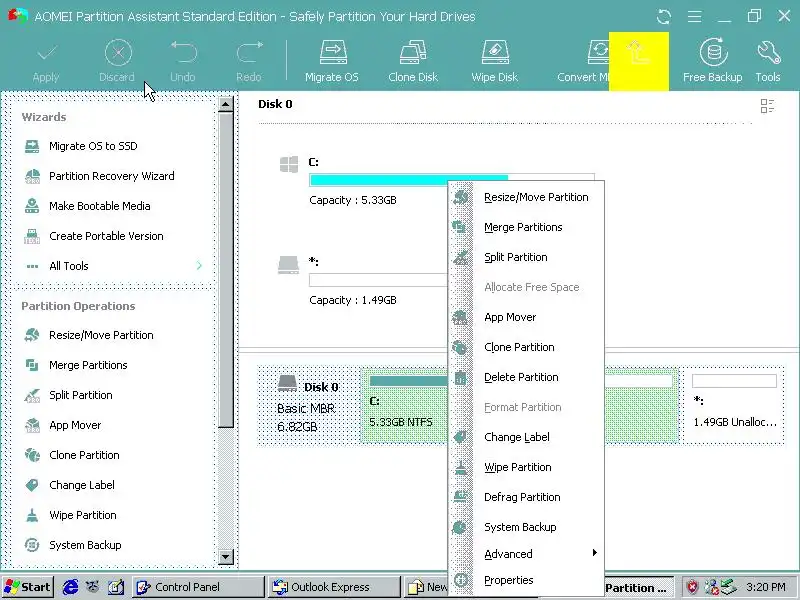Click the refresh icon in title bar
This screenshot has width=800, height=600.
click(663, 17)
